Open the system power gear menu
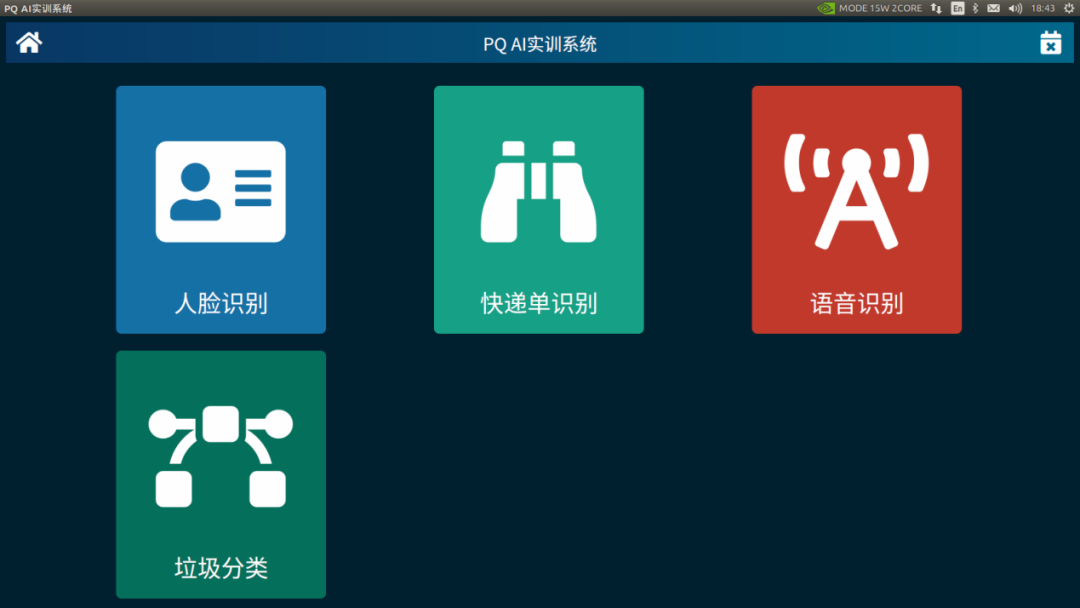The image size is (1080, 608). [x=1068, y=8]
